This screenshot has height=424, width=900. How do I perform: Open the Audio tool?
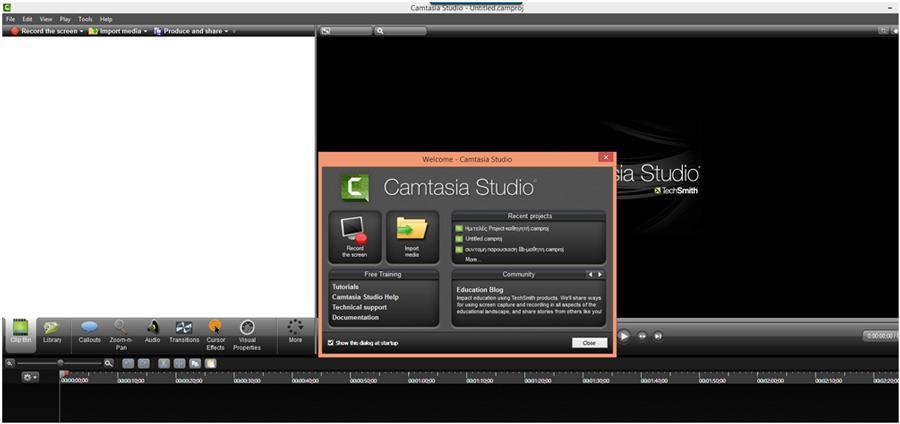click(x=152, y=332)
